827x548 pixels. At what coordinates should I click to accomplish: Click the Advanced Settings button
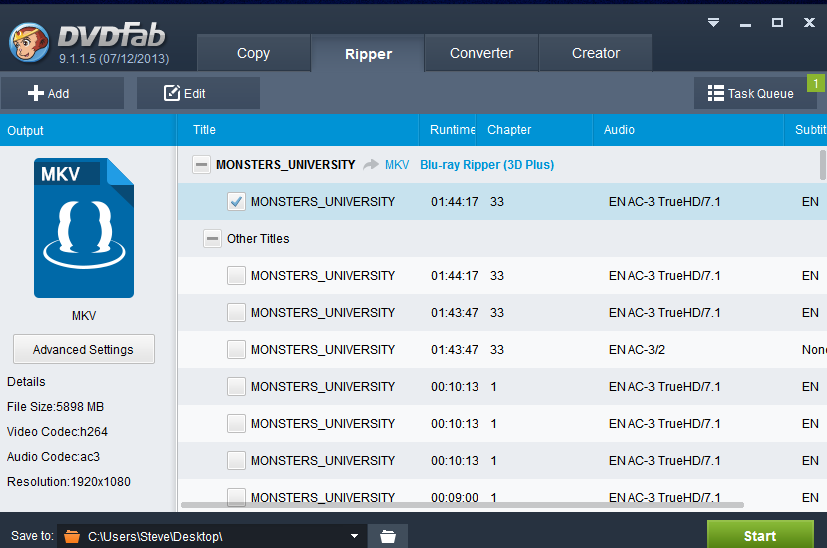pyautogui.click(x=84, y=350)
